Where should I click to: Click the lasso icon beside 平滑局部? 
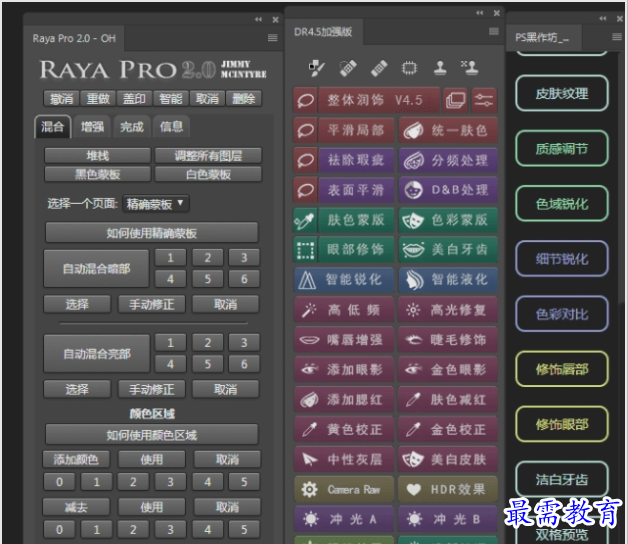click(306, 130)
